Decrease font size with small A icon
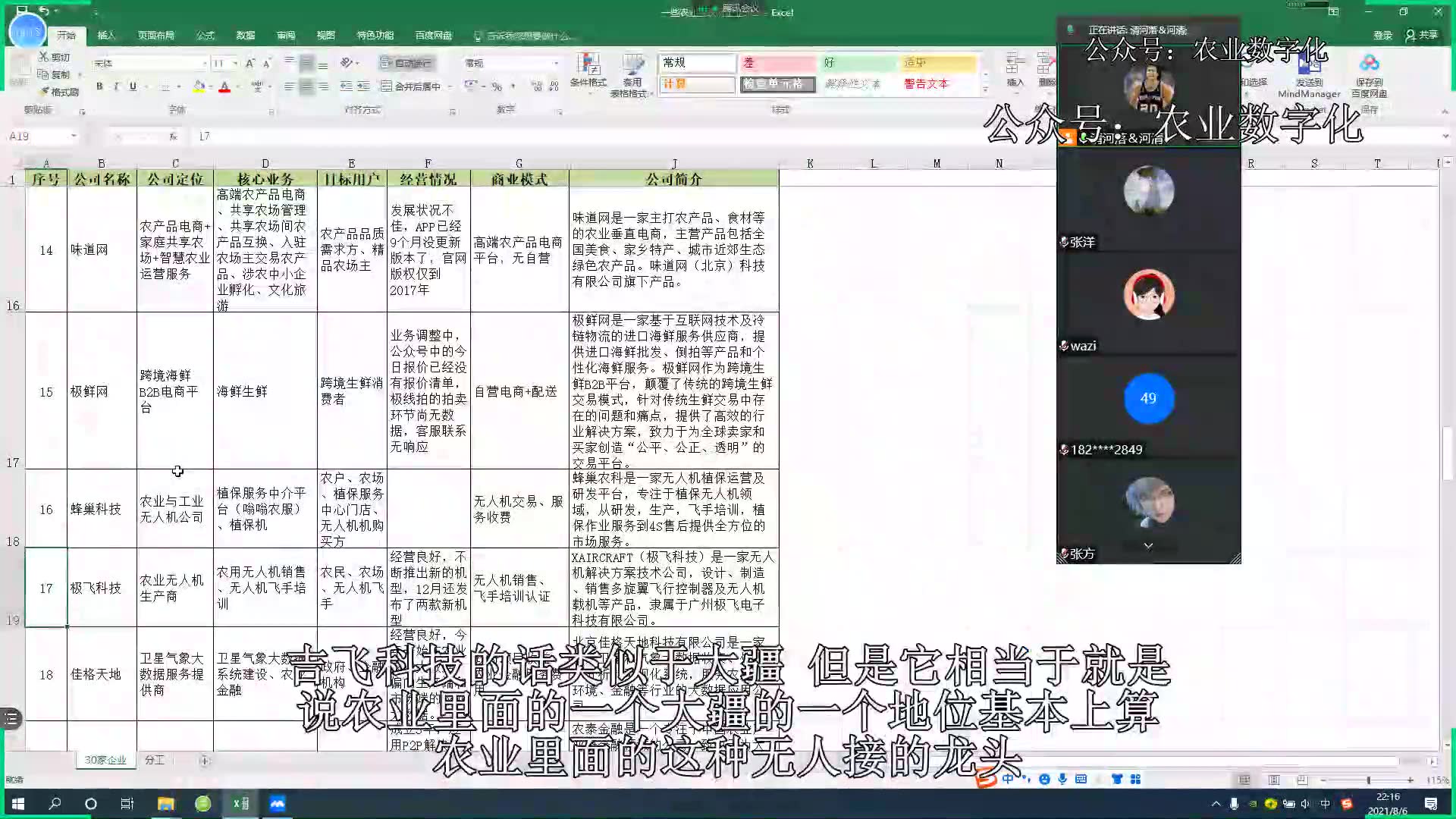 coord(267,63)
